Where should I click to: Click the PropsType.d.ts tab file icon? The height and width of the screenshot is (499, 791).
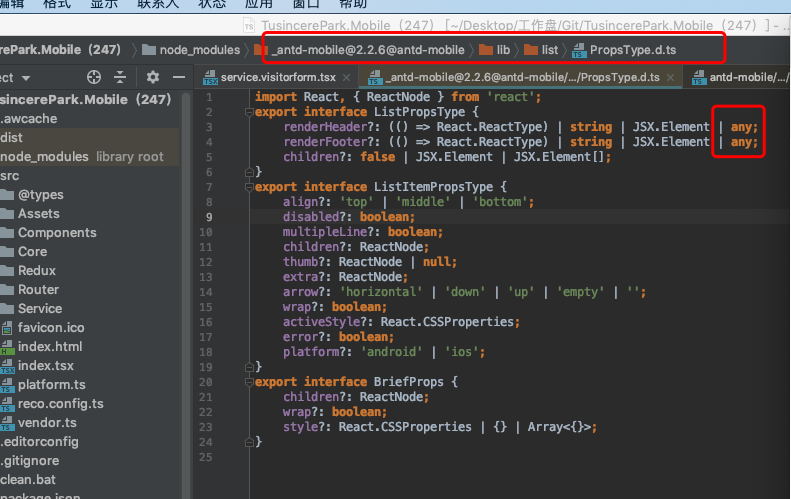point(375,78)
